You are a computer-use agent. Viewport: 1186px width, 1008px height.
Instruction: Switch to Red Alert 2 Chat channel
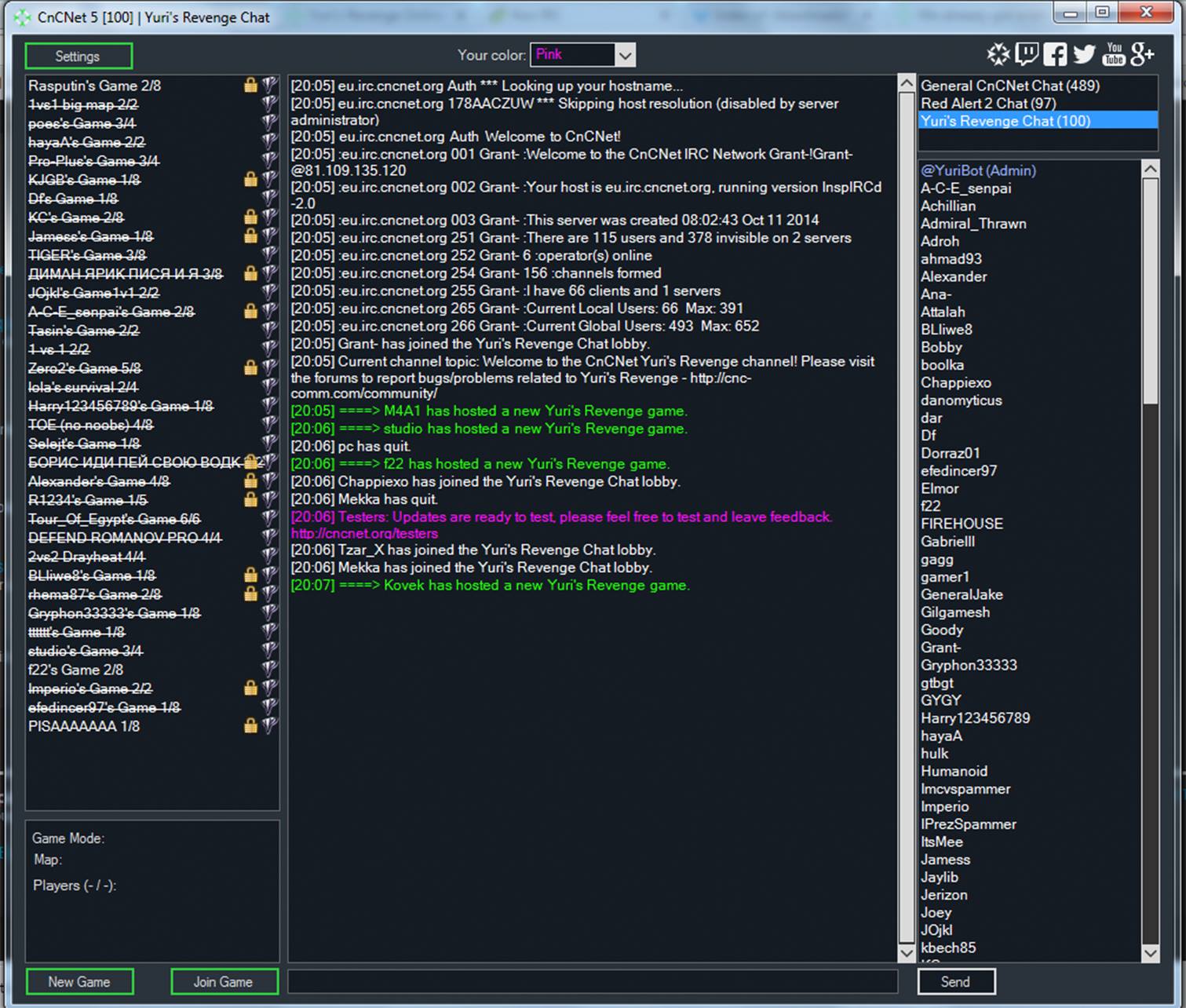[x=1038, y=103]
